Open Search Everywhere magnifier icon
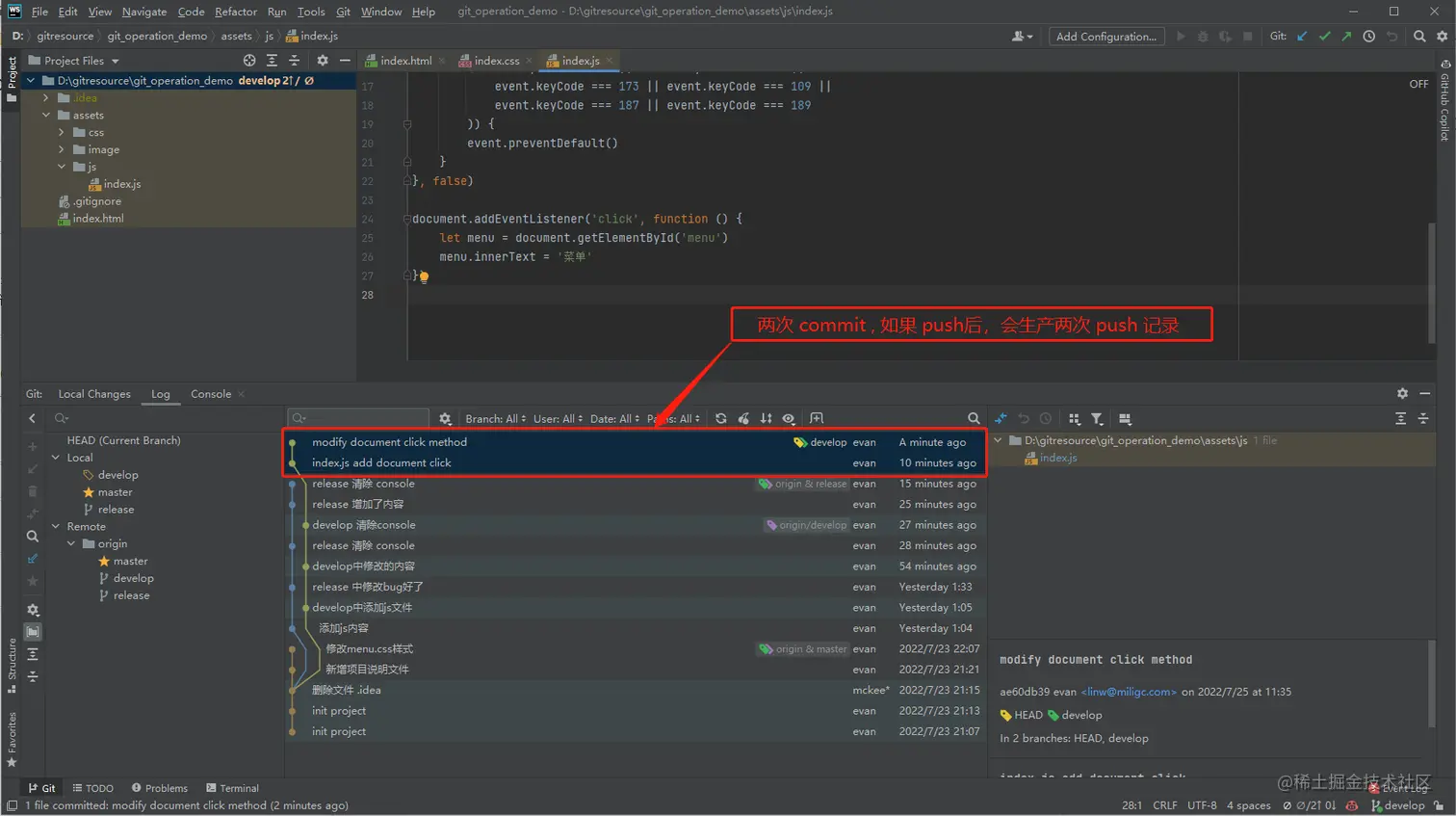 coord(1420,36)
